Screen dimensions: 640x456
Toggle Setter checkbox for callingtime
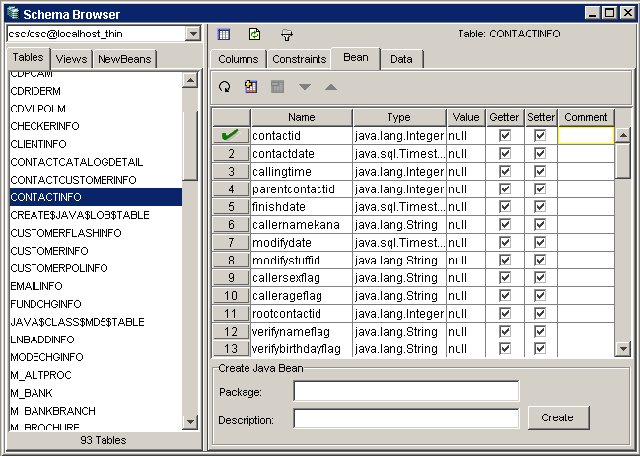point(540,171)
